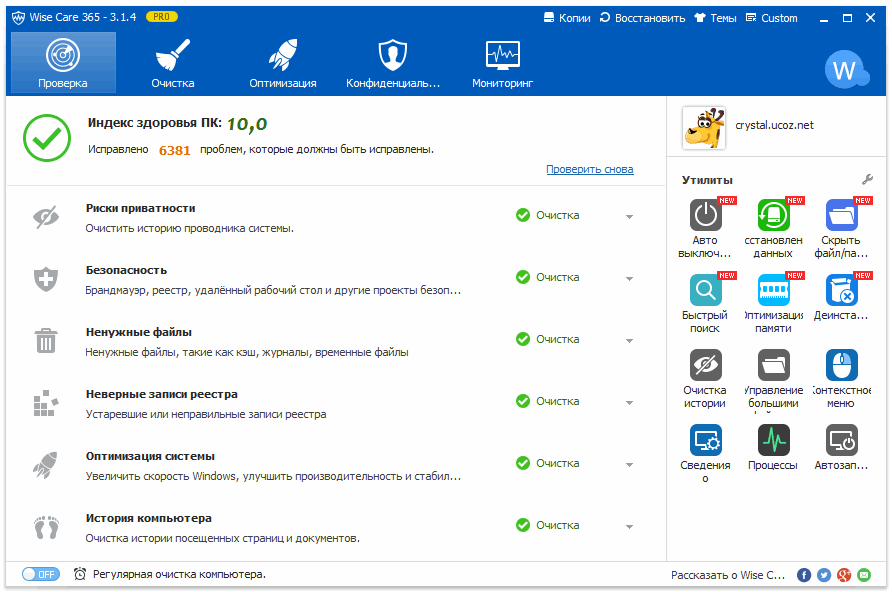Click the Рассказать о Wise C… text
892x592 pixels.
728,575
